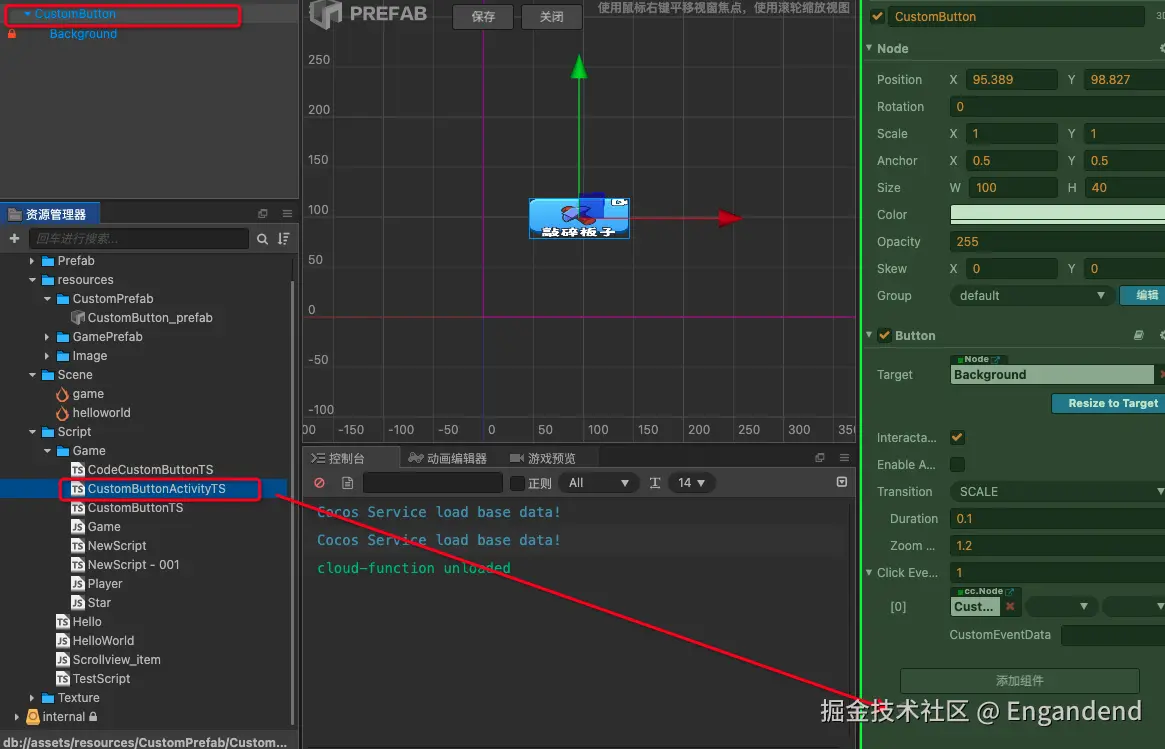Image resolution: width=1165 pixels, height=749 pixels.
Task: Click green Y-axis move gizmo arrow
Action: tap(579, 67)
